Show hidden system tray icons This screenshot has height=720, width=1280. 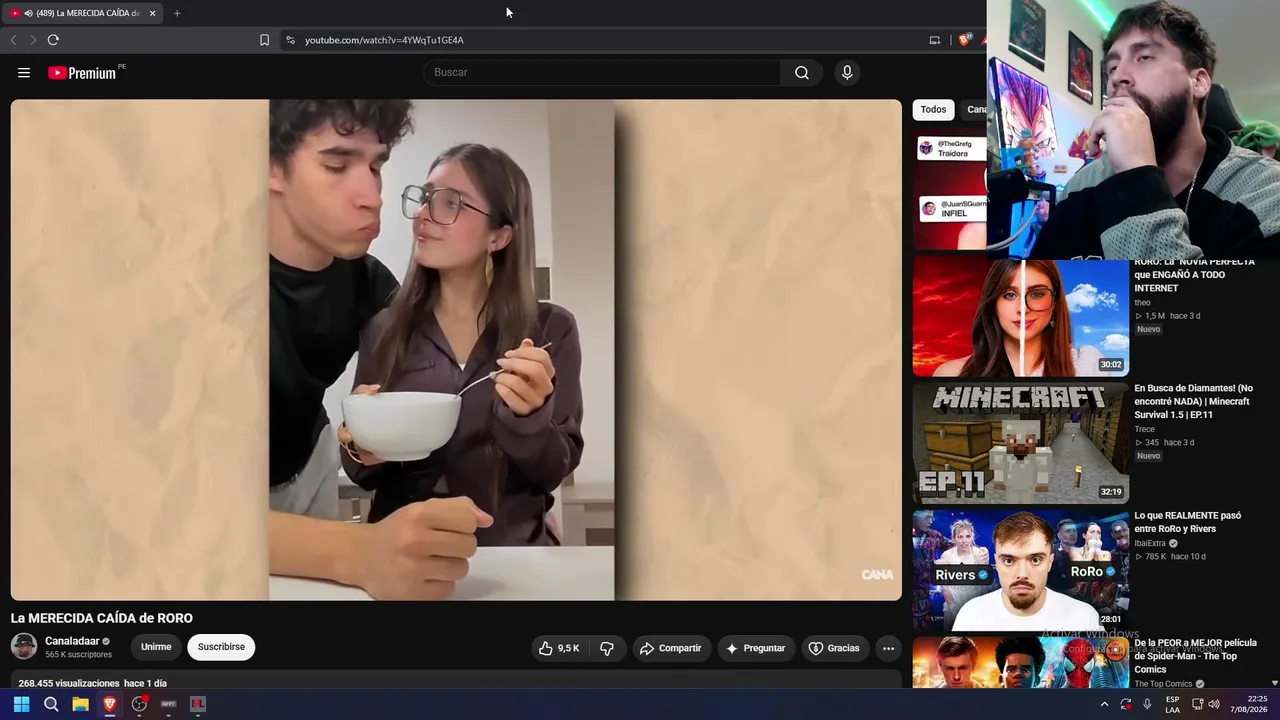1104,704
